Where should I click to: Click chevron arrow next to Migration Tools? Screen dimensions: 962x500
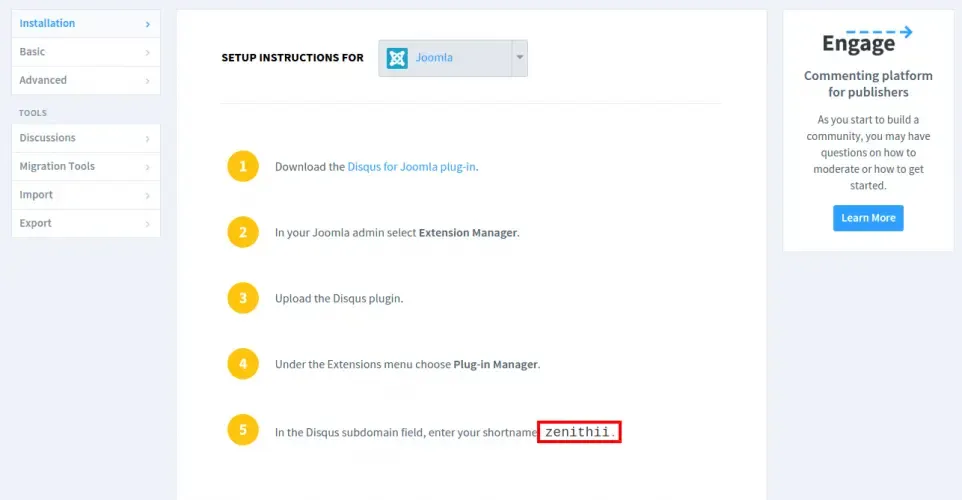147,167
